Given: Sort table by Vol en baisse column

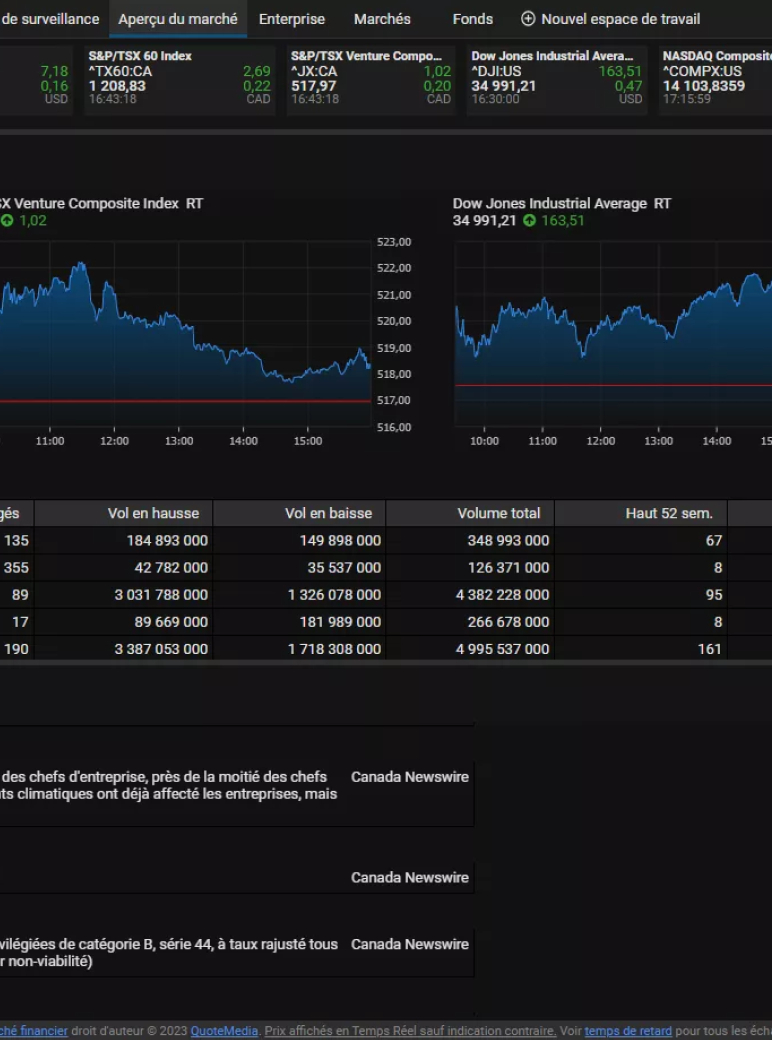Looking at the screenshot, I should tap(328, 513).
